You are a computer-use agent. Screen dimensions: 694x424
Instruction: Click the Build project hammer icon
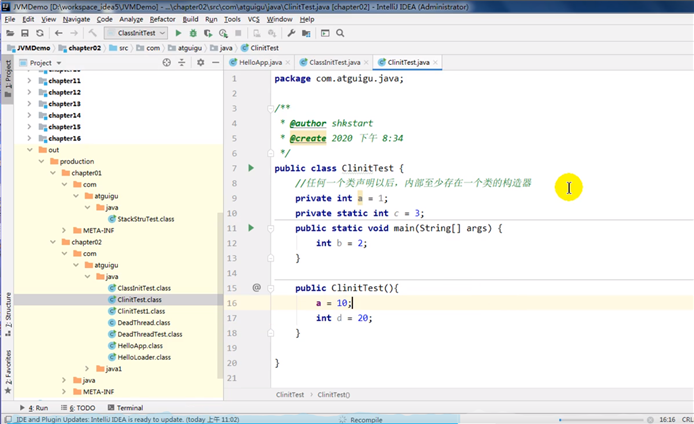pyautogui.click(x=93, y=33)
